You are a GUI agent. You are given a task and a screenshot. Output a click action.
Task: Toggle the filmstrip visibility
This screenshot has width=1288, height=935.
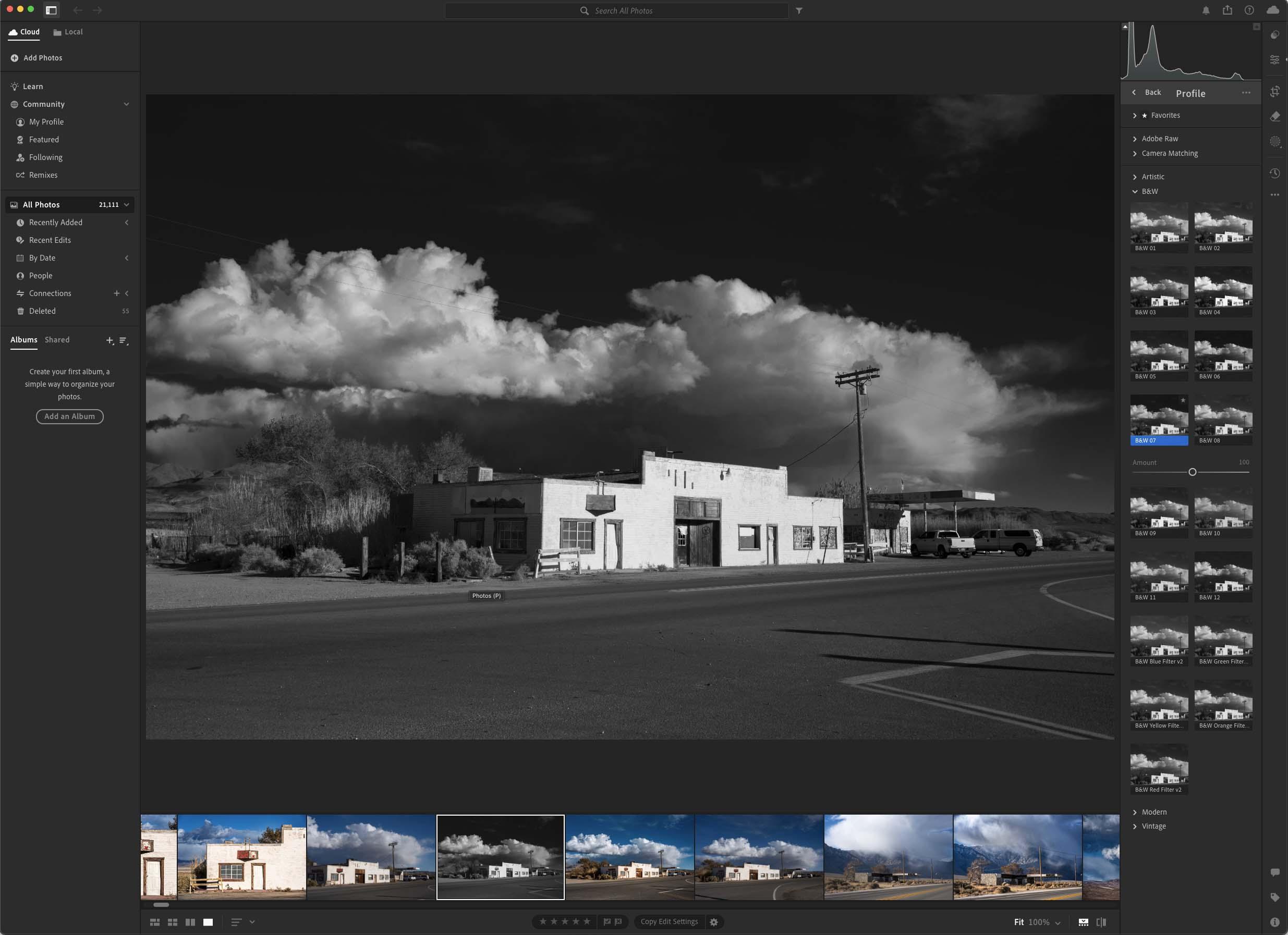[1084, 922]
